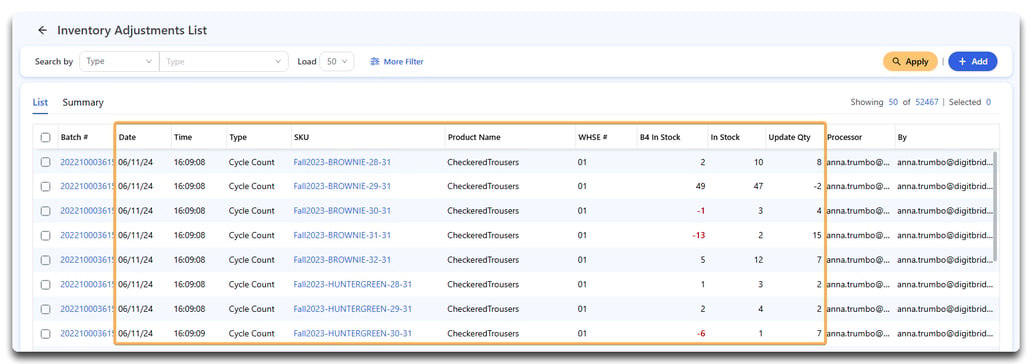
Task: Click the By column header
Action: click(902, 138)
